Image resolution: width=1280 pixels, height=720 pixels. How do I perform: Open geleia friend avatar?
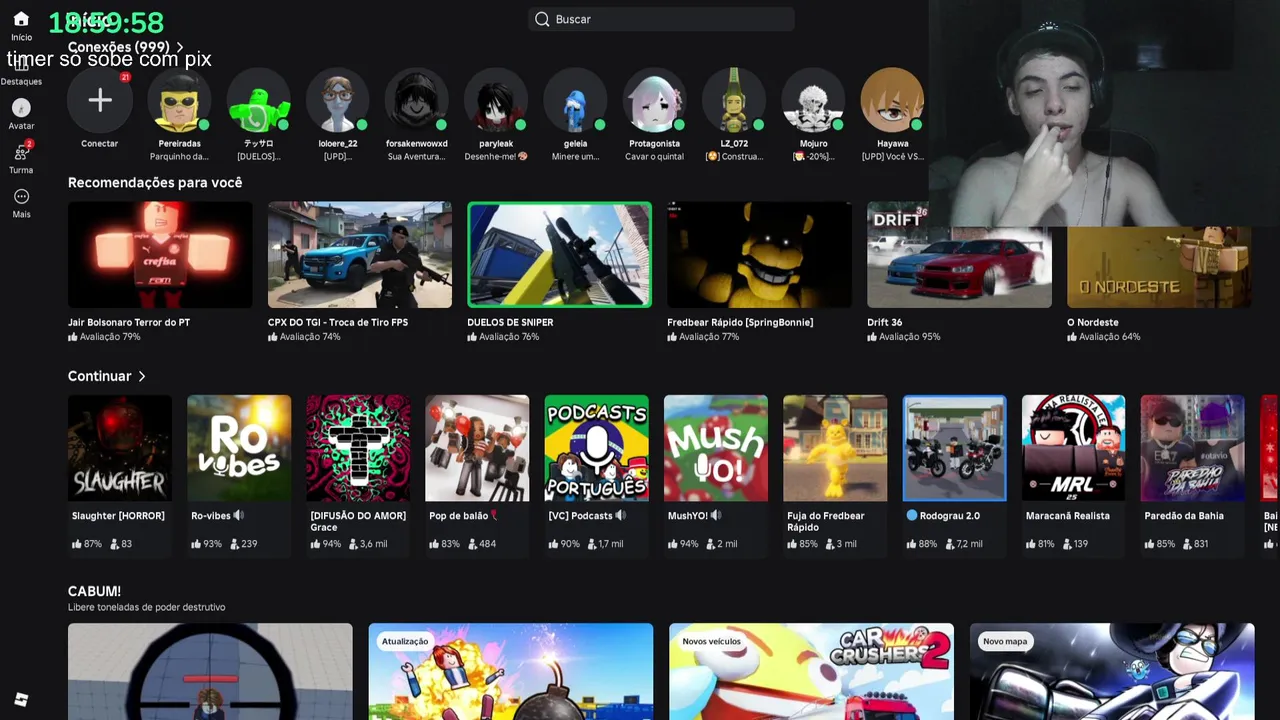[x=575, y=100]
